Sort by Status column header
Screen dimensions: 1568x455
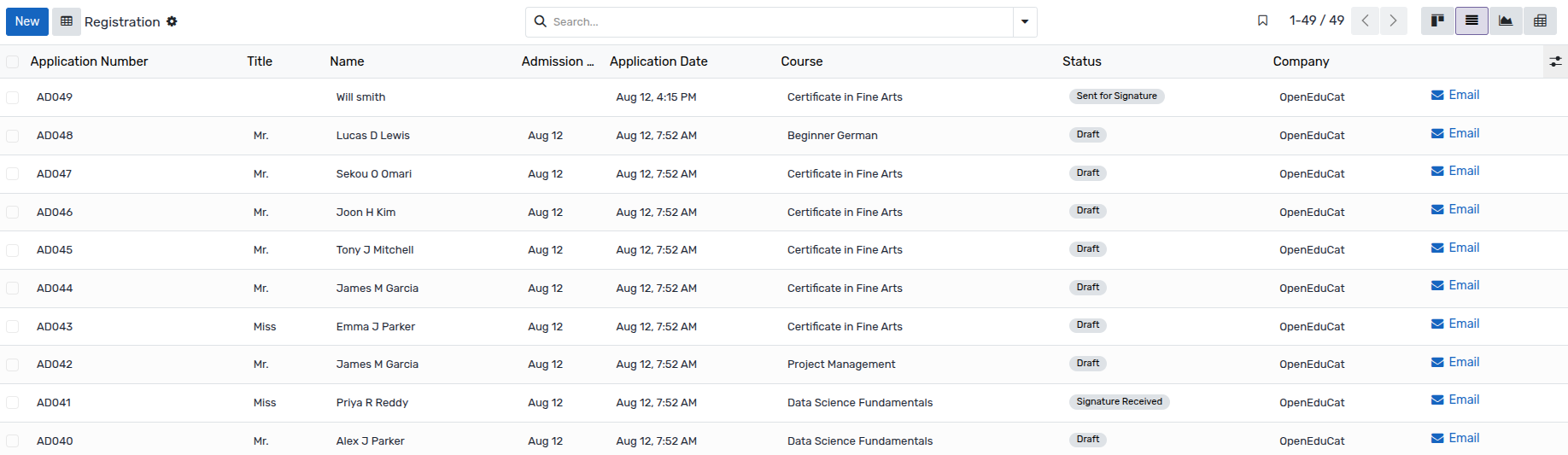tap(1082, 61)
